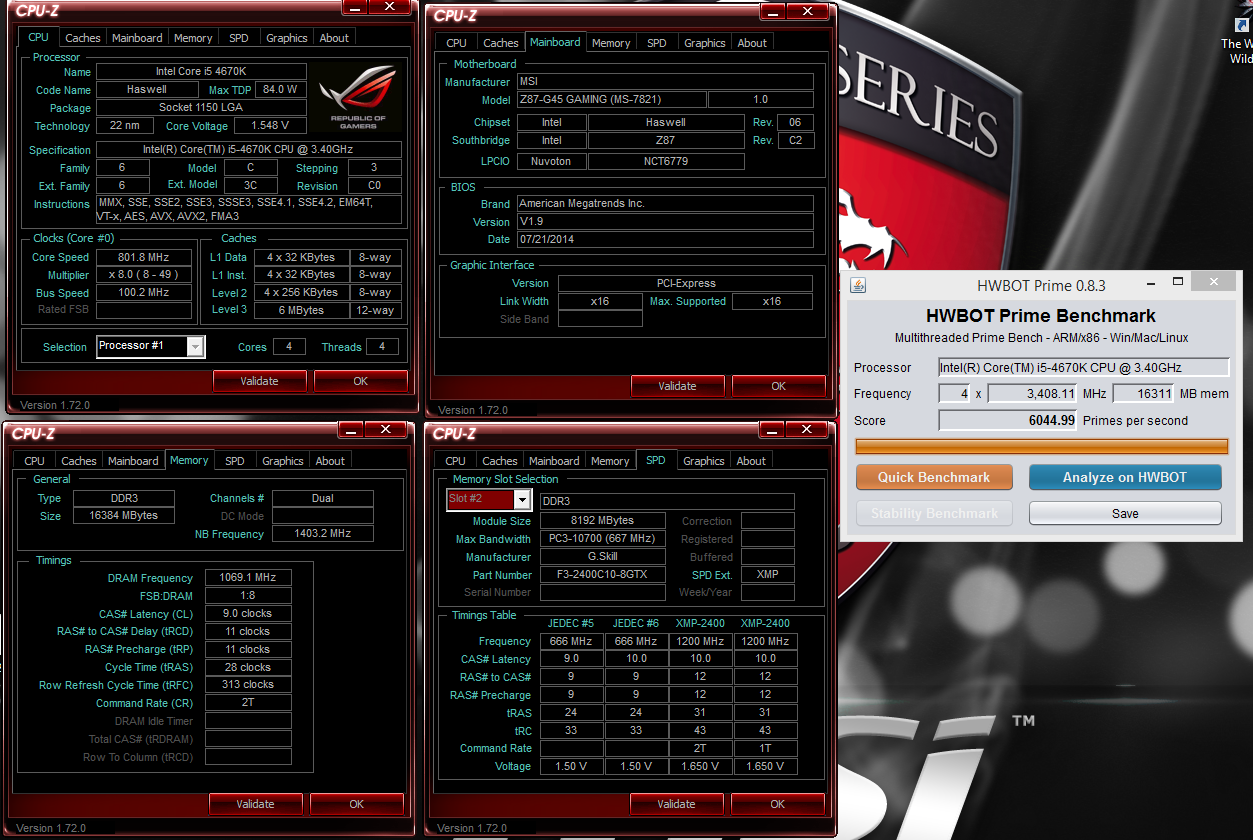Select CPU tab in CPU-Z Mainboard window
This screenshot has width=1253, height=840.
(456, 43)
